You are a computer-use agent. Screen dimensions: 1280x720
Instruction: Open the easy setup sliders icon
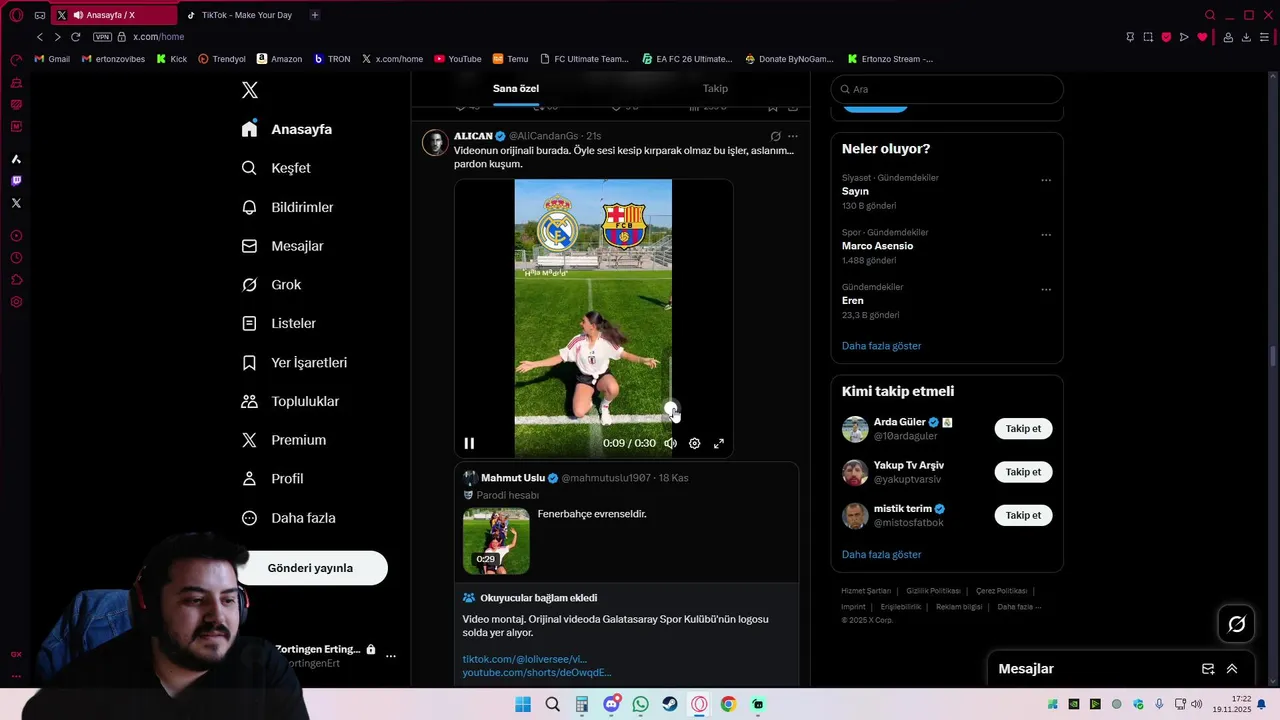(1265, 37)
